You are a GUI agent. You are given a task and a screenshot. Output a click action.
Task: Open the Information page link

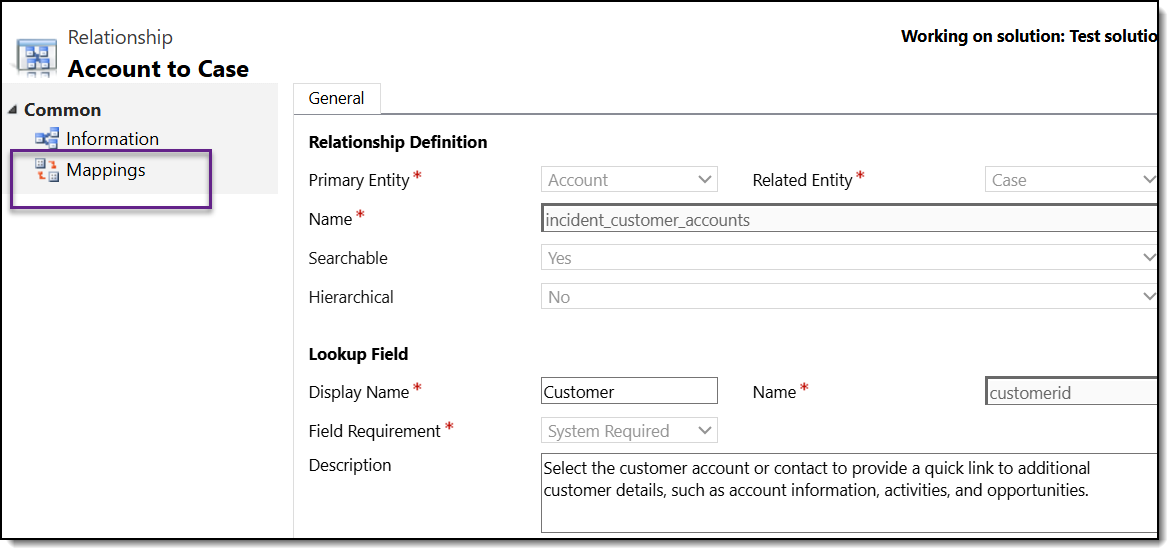coord(112,139)
